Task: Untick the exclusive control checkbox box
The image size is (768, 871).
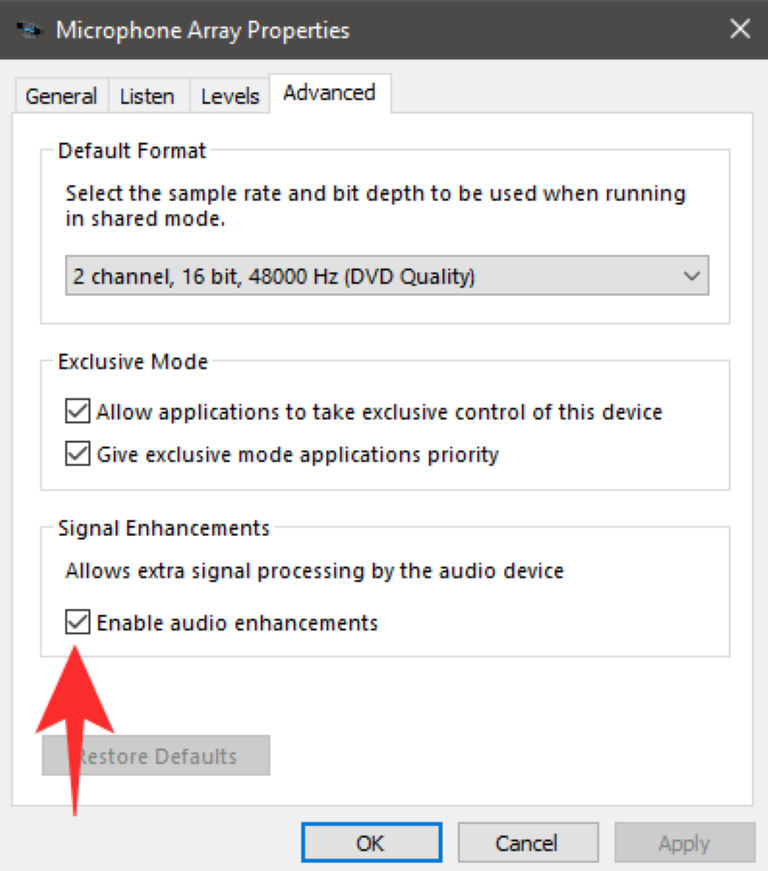Action: [x=77, y=411]
